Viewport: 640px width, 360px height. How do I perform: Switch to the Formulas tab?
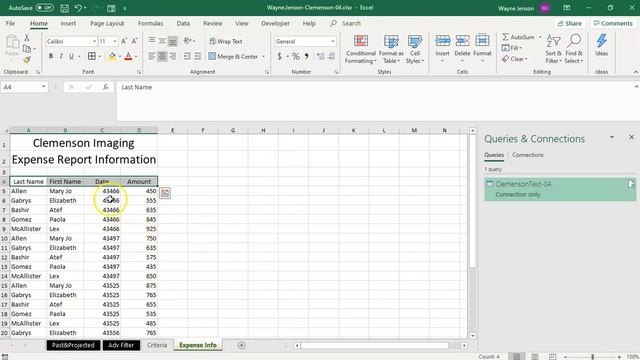[150, 23]
